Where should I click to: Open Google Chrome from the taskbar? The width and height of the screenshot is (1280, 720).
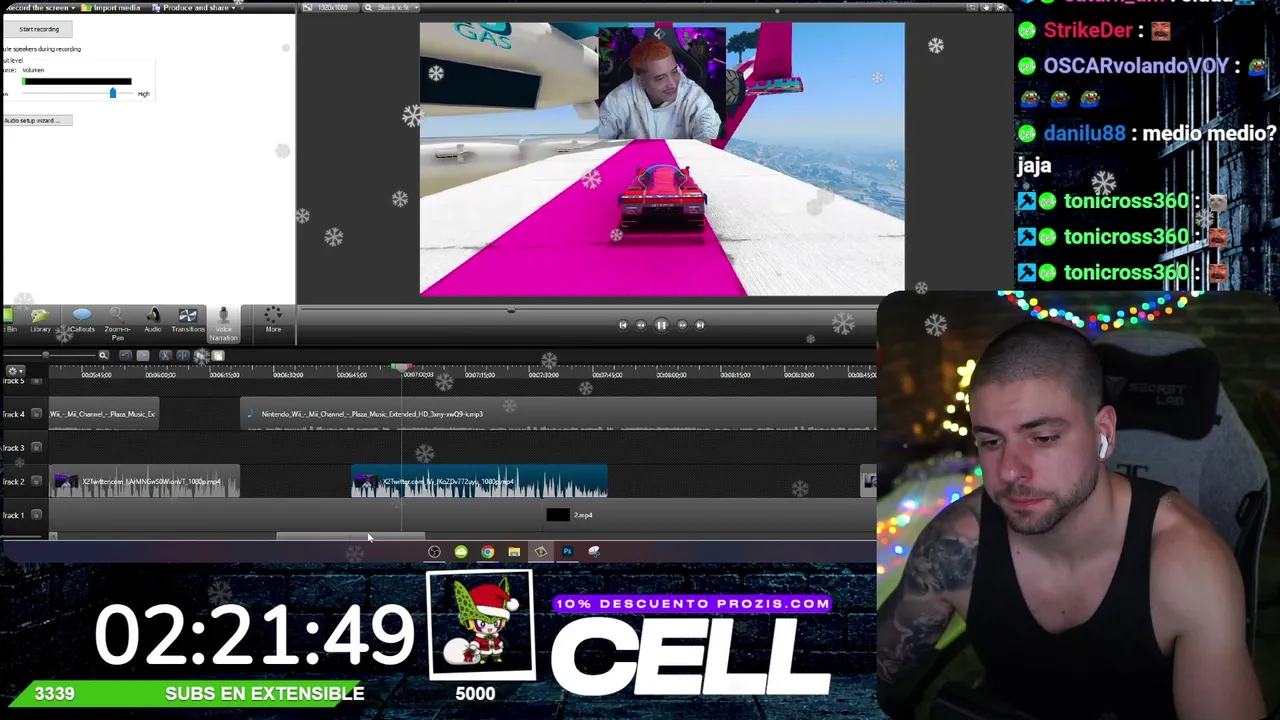488,552
